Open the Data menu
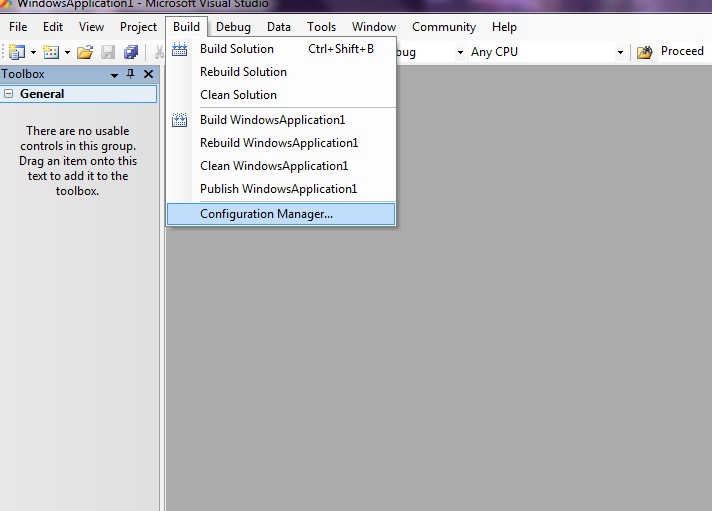The width and height of the screenshot is (712, 511). point(279,27)
